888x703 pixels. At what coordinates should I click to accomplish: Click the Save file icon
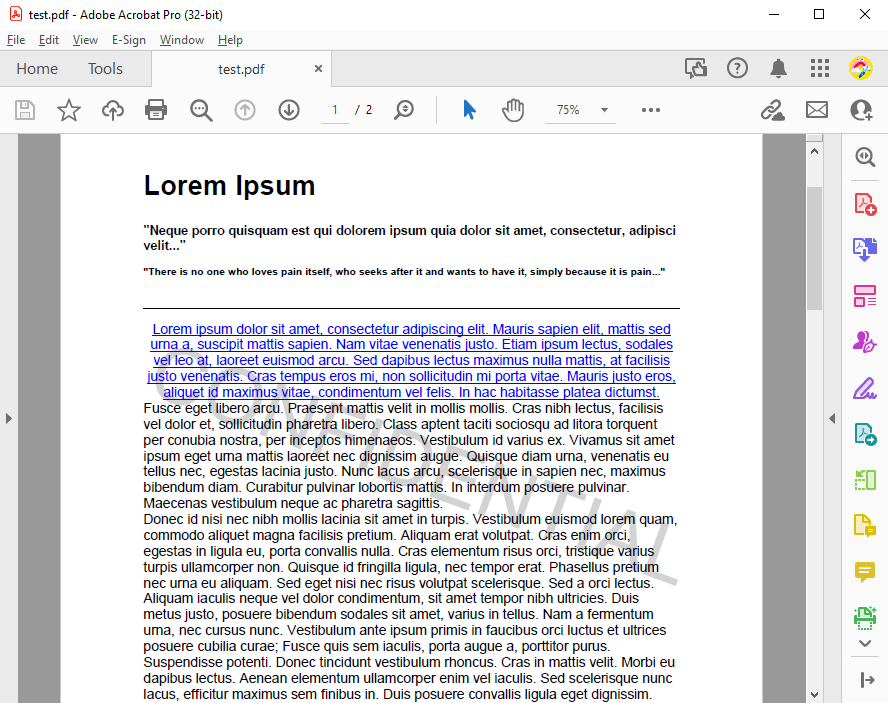24,110
